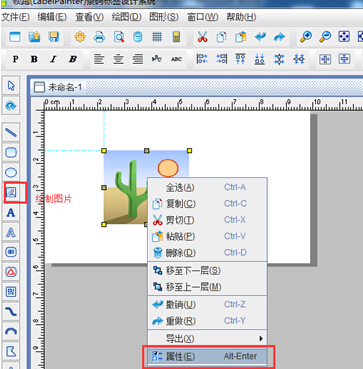Click the New document icon in toolbar
This screenshot has width=363, height=369.
point(15,37)
